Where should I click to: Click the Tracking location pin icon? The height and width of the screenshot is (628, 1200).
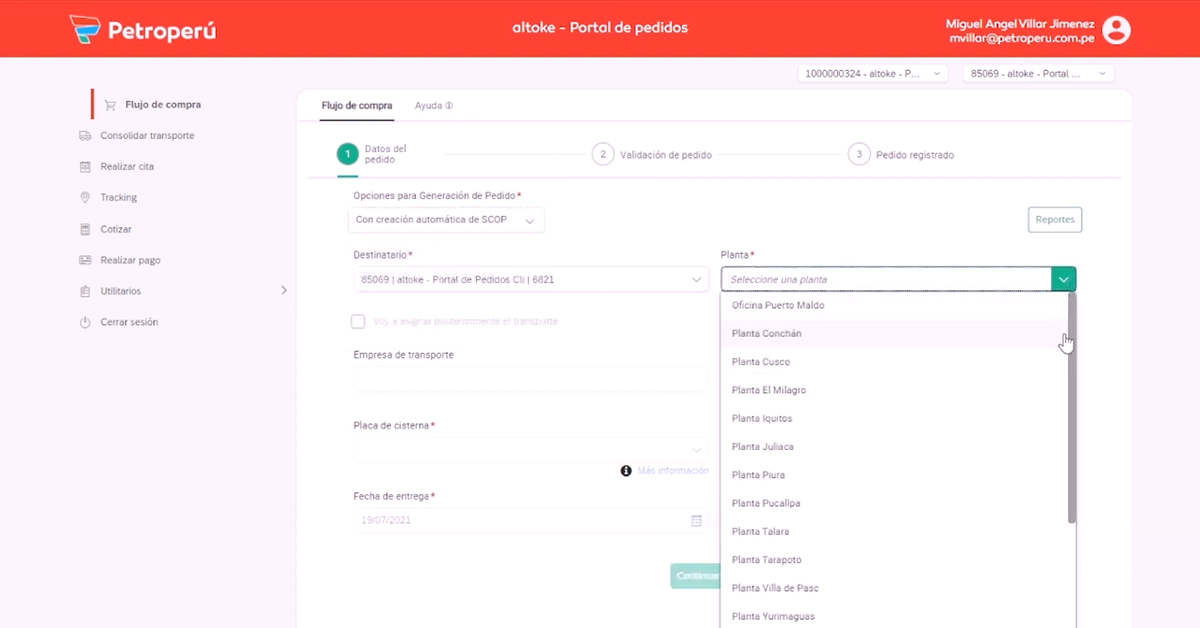[x=85, y=198]
